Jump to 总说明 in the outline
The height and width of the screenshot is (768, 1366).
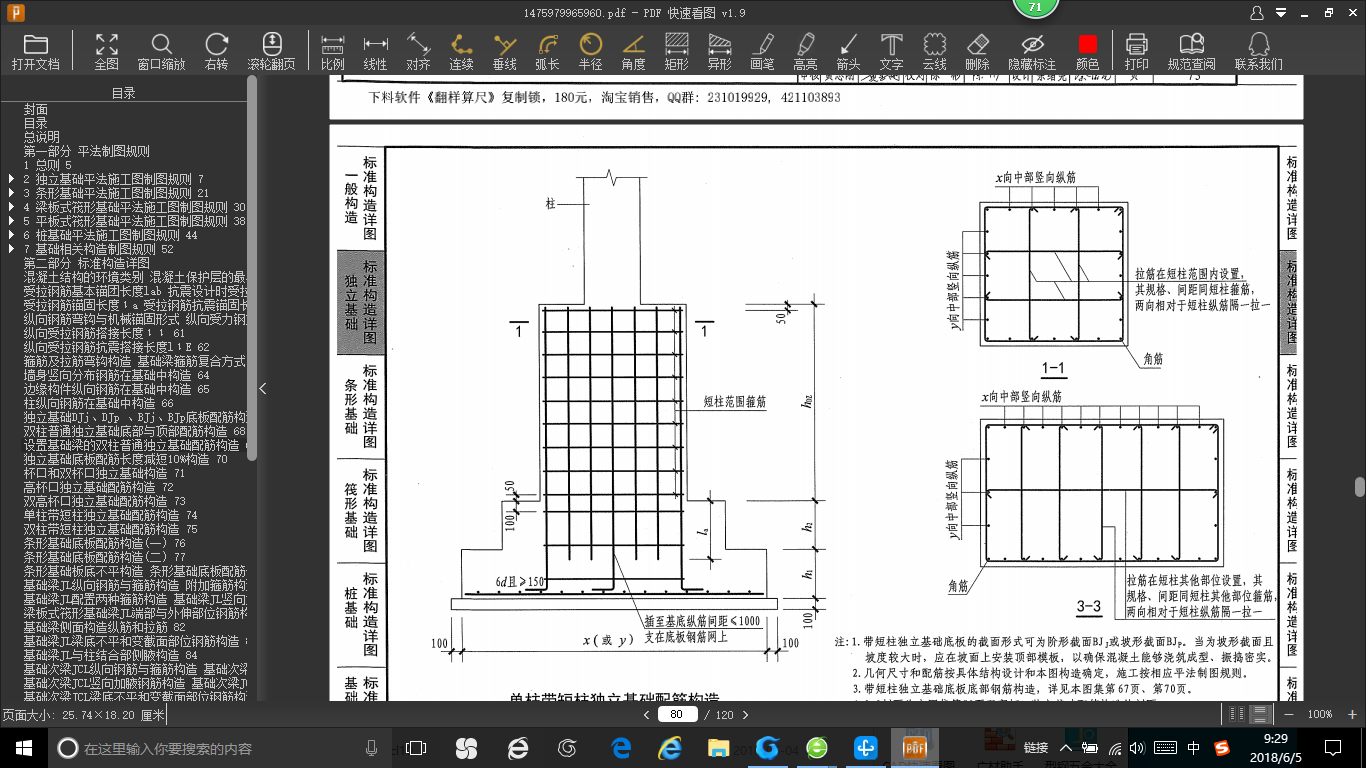point(42,137)
